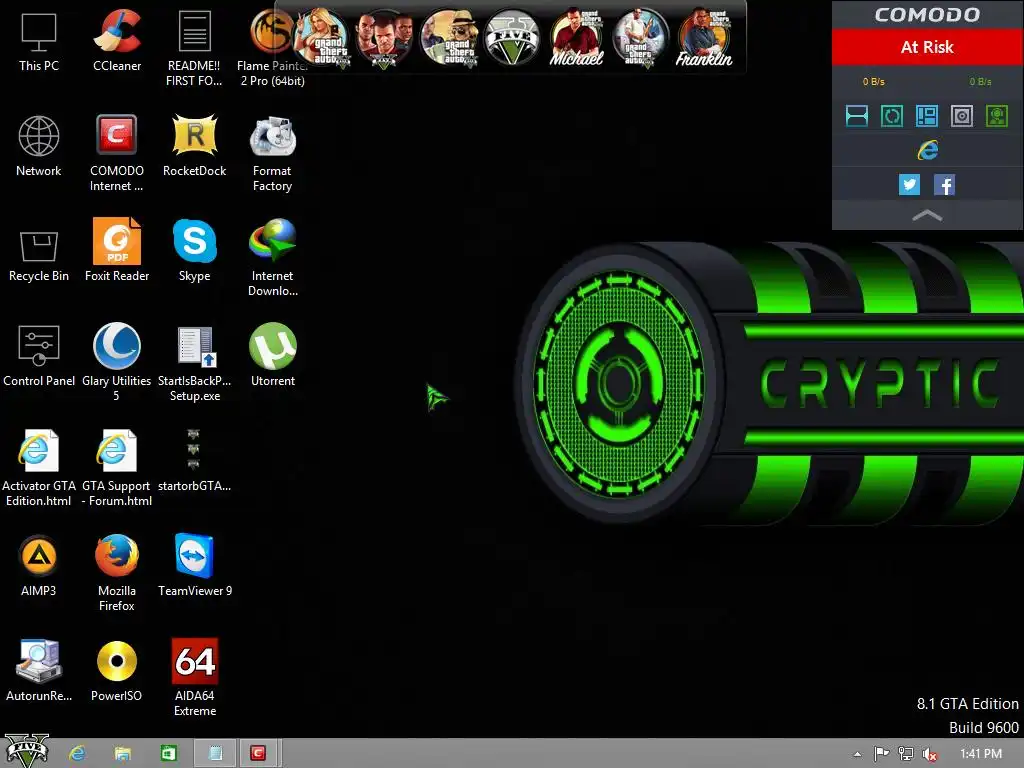Select COMODO Internet Security desktop shortcut

117,153
